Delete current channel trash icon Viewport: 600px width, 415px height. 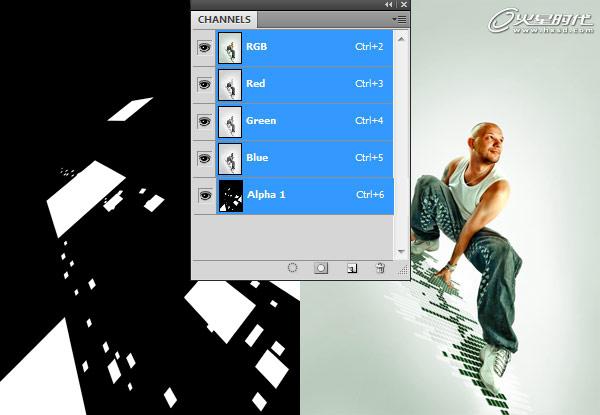coord(380,268)
